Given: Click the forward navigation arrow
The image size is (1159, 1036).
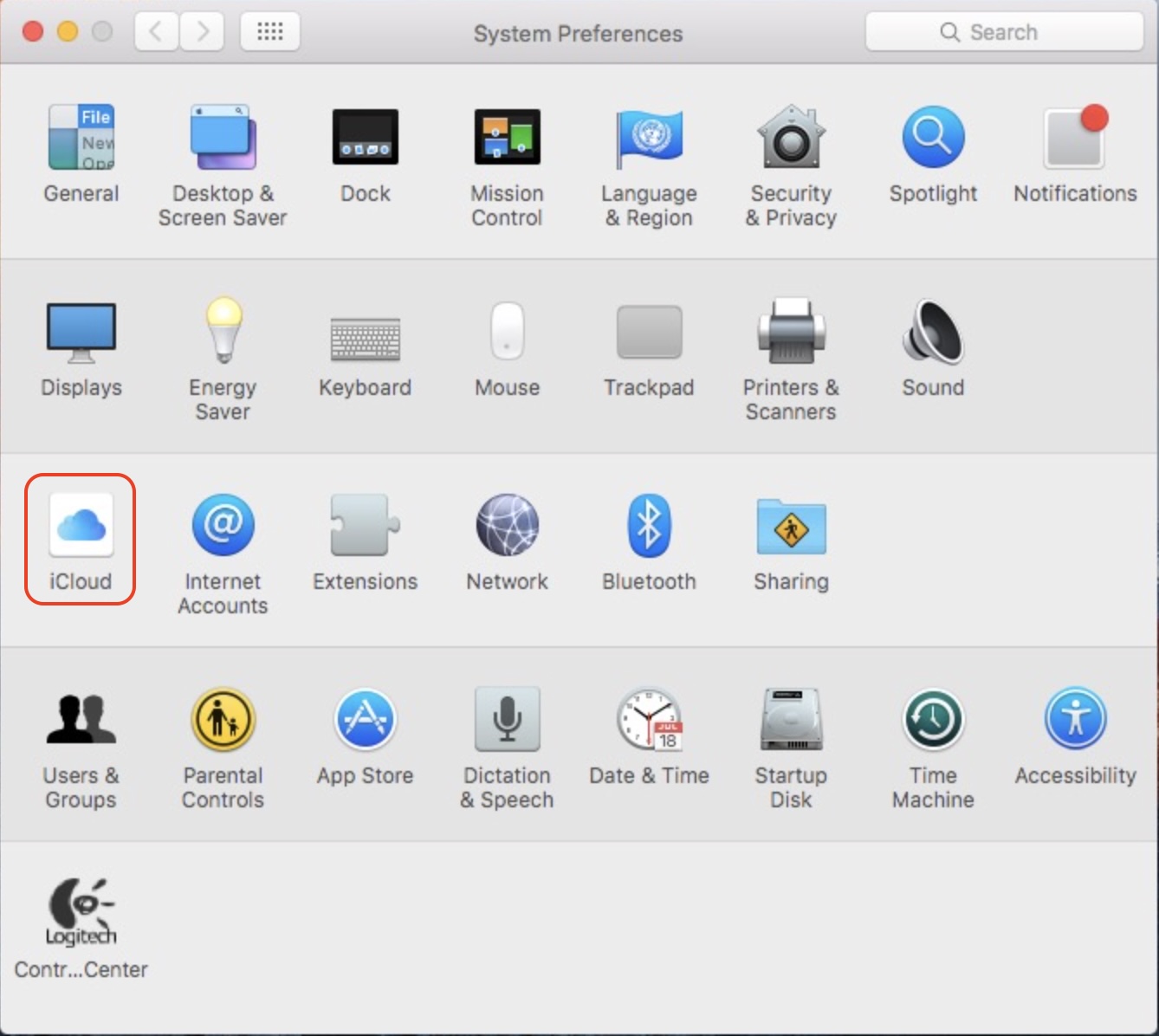Looking at the screenshot, I should pos(202,31).
